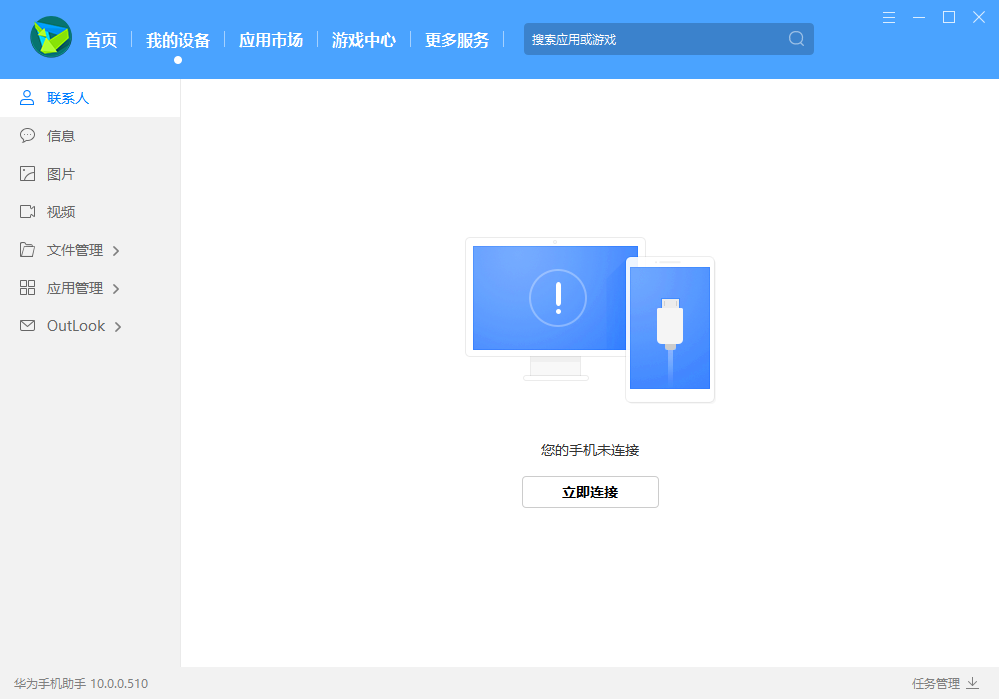Click the search apps input field

pos(650,38)
